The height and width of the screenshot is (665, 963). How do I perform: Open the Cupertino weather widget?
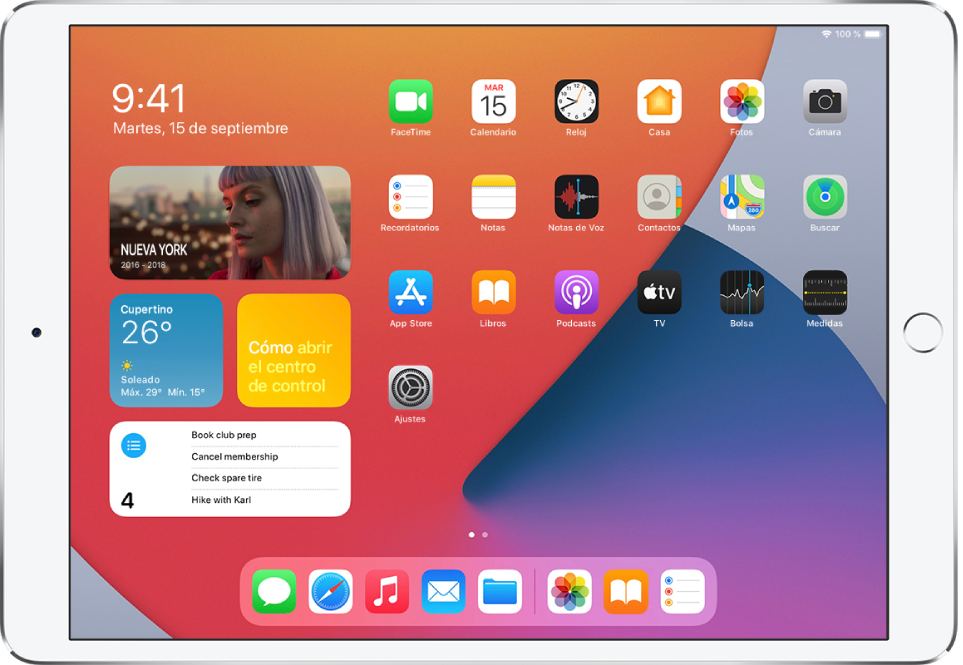point(166,350)
